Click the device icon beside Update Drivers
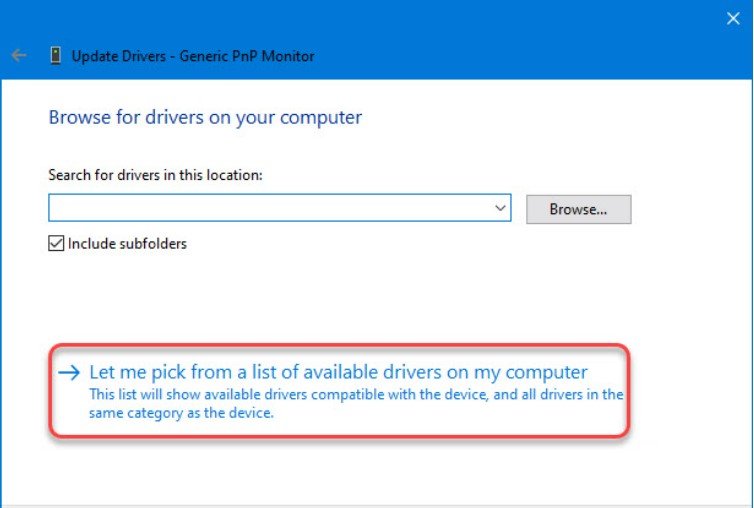This screenshot has width=754, height=508. (x=55, y=56)
